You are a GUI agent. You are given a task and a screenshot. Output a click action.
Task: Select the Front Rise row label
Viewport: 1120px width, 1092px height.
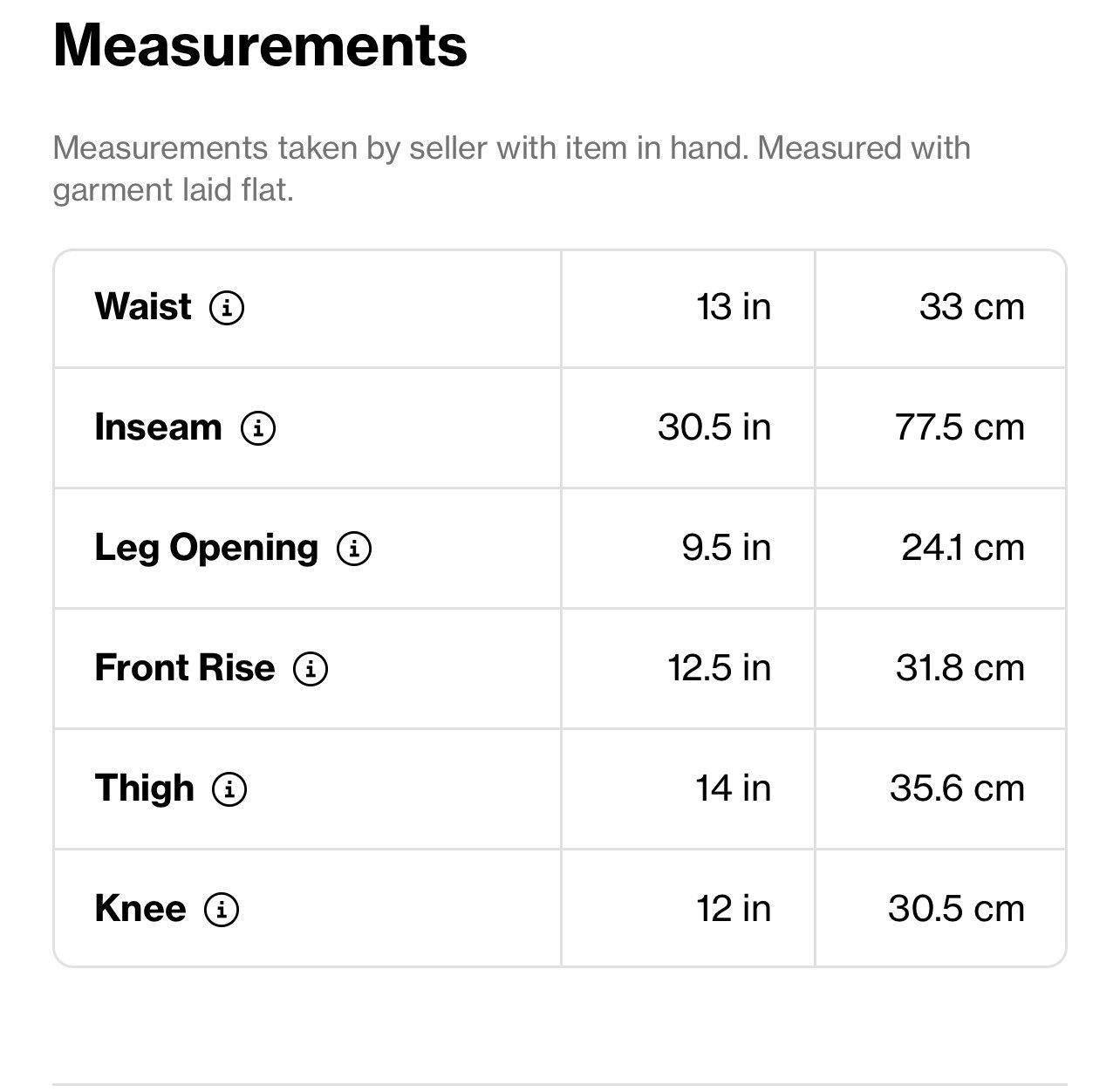185,668
